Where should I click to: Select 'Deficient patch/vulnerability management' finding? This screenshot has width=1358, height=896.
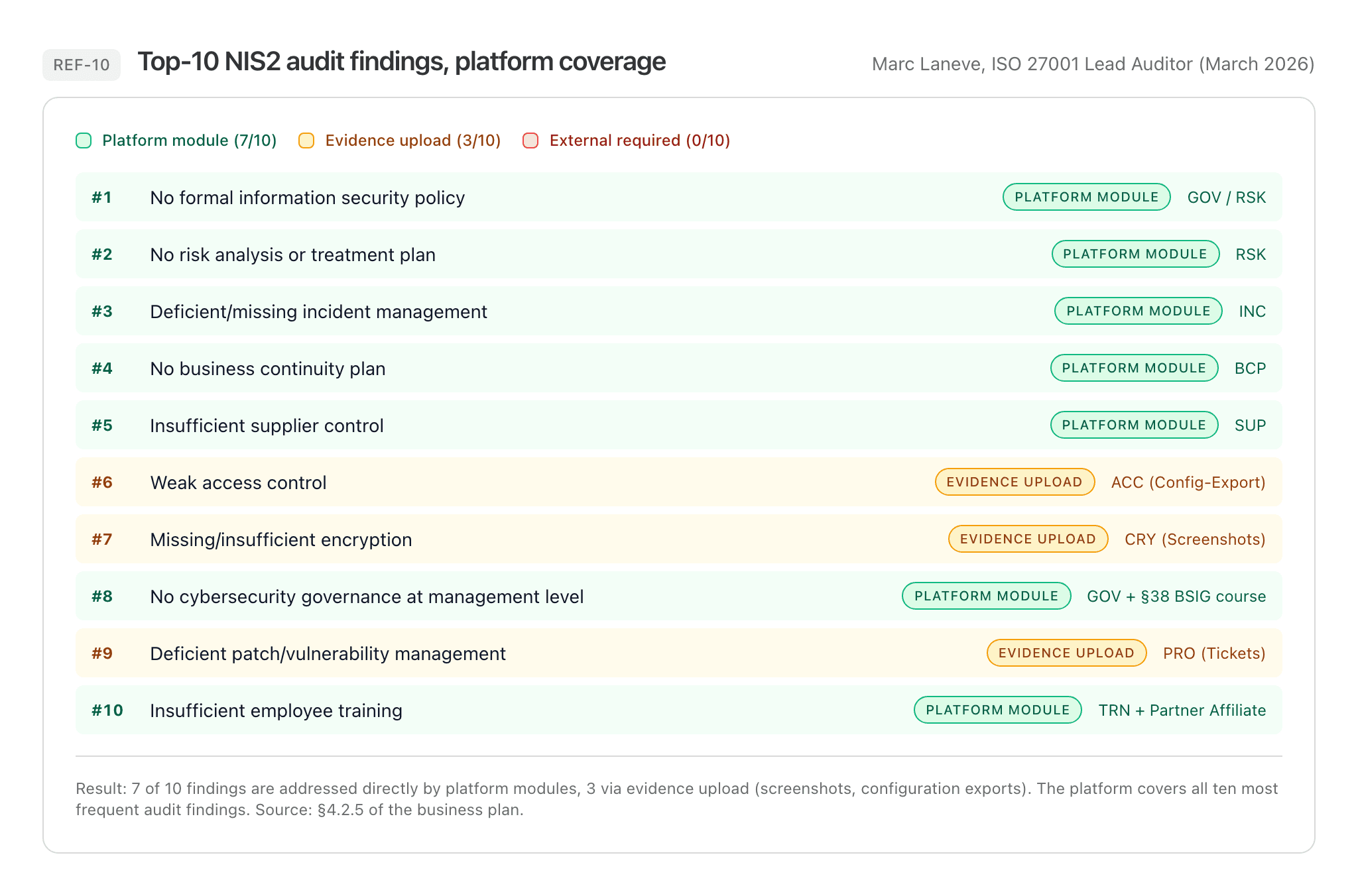tap(328, 653)
